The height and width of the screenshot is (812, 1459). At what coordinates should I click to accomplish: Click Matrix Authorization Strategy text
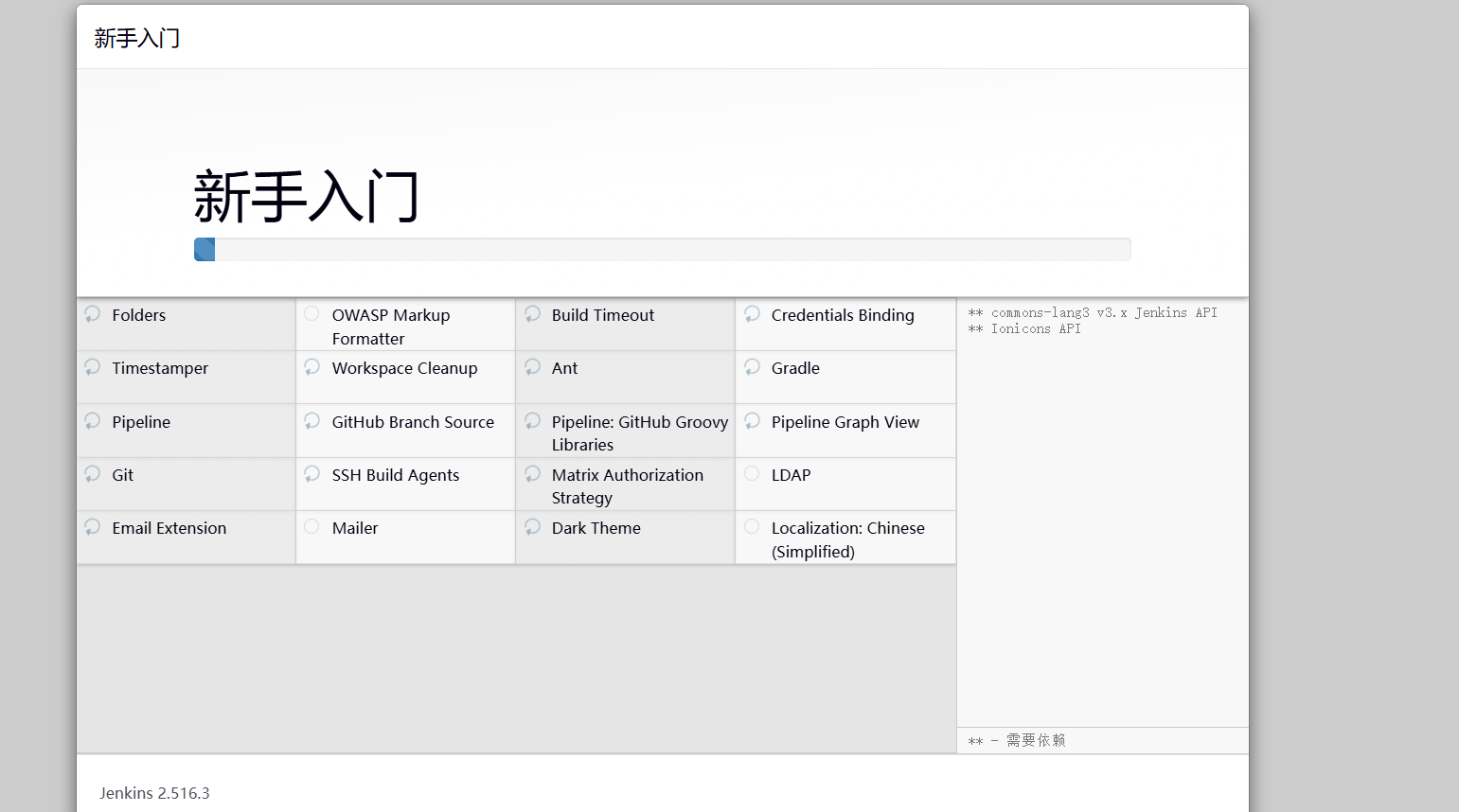coord(628,486)
